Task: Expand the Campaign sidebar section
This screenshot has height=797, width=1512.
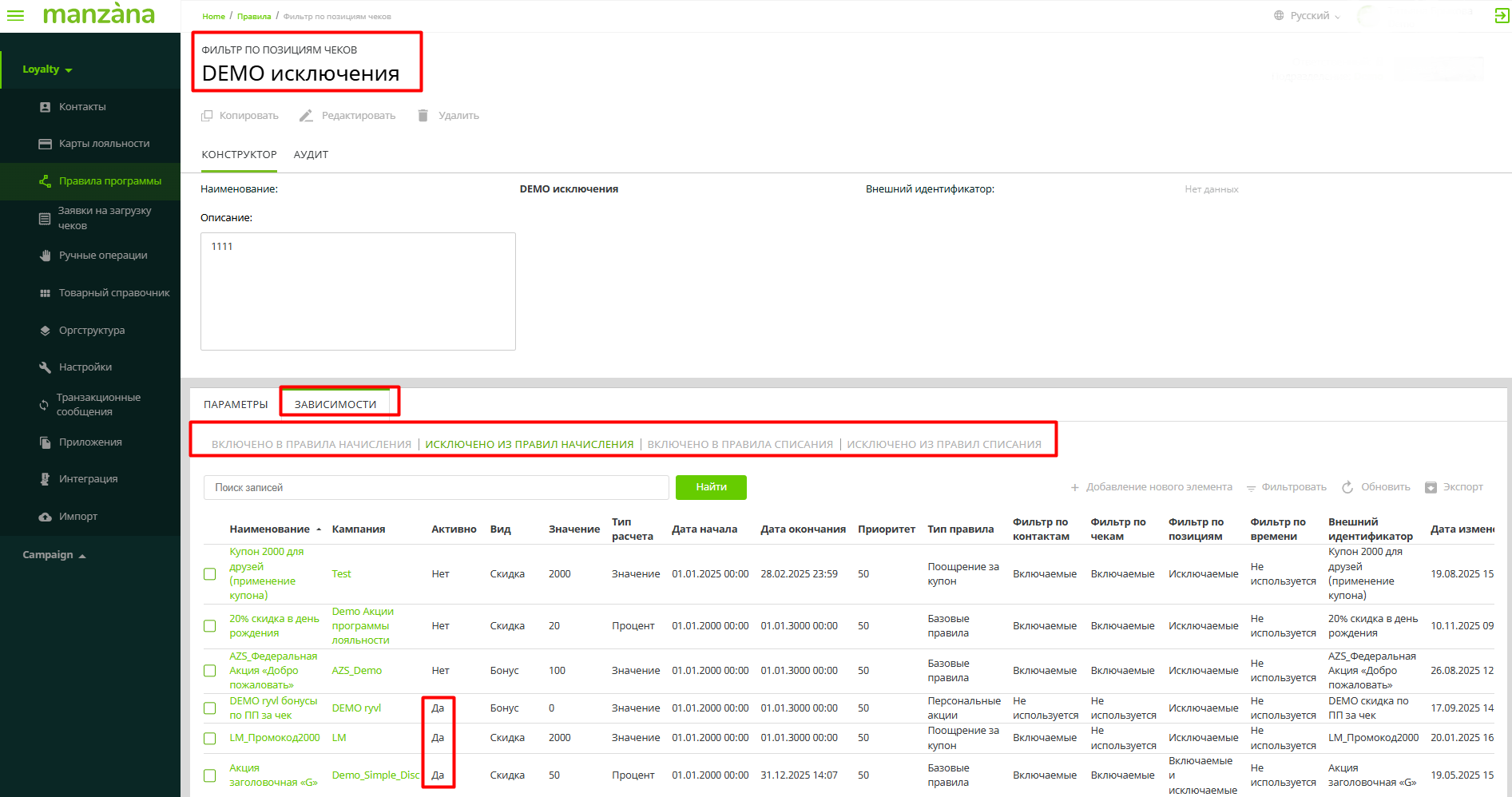Action: [54, 555]
